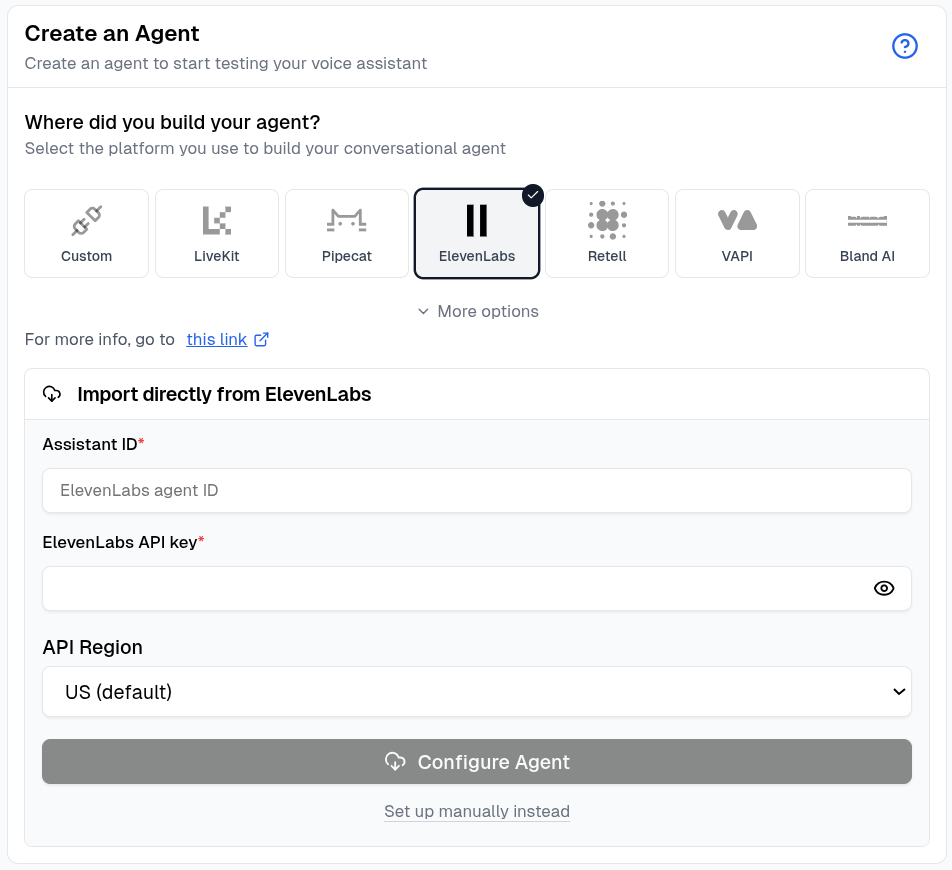This screenshot has width=952, height=870.
Task: Click the 'Assistant ID' label
Action: point(90,444)
